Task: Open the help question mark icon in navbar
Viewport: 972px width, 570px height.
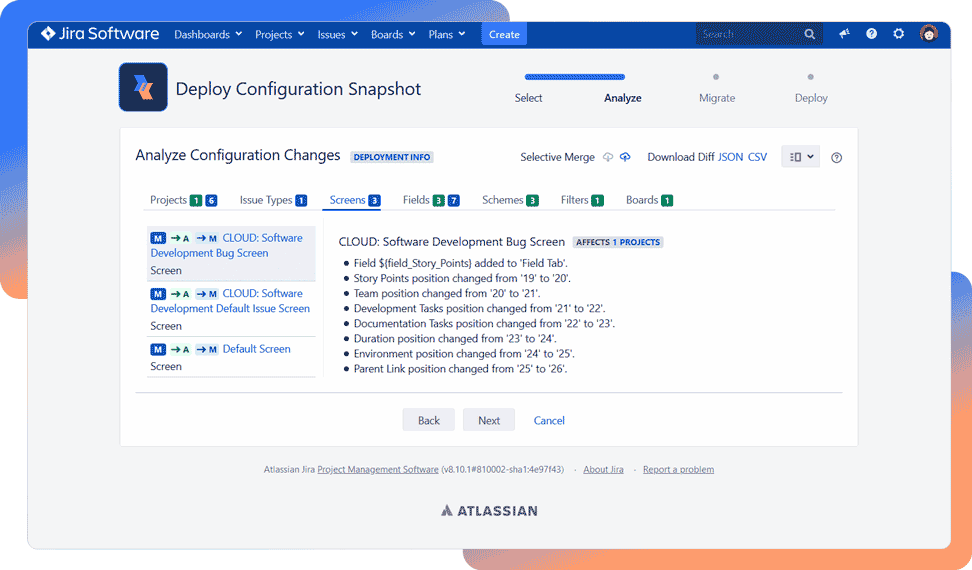Action: pyautogui.click(x=871, y=34)
